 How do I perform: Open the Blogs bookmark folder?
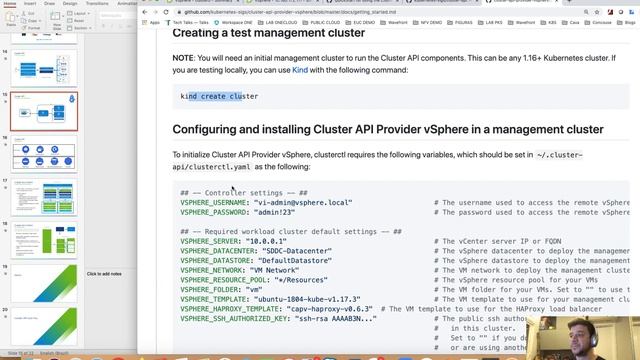point(626,23)
